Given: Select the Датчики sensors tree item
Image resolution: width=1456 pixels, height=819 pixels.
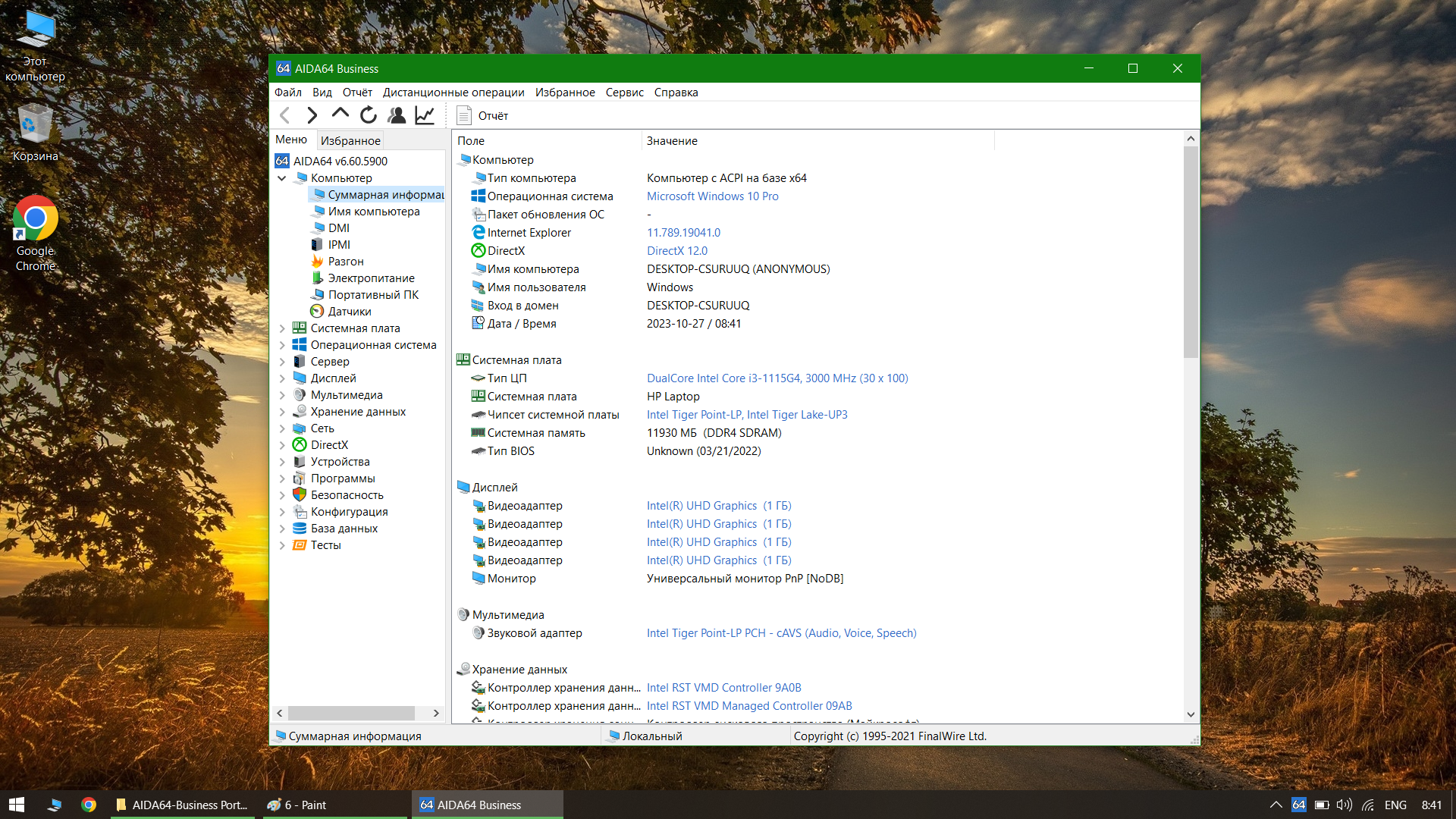Looking at the screenshot, I should click(349, 312).
